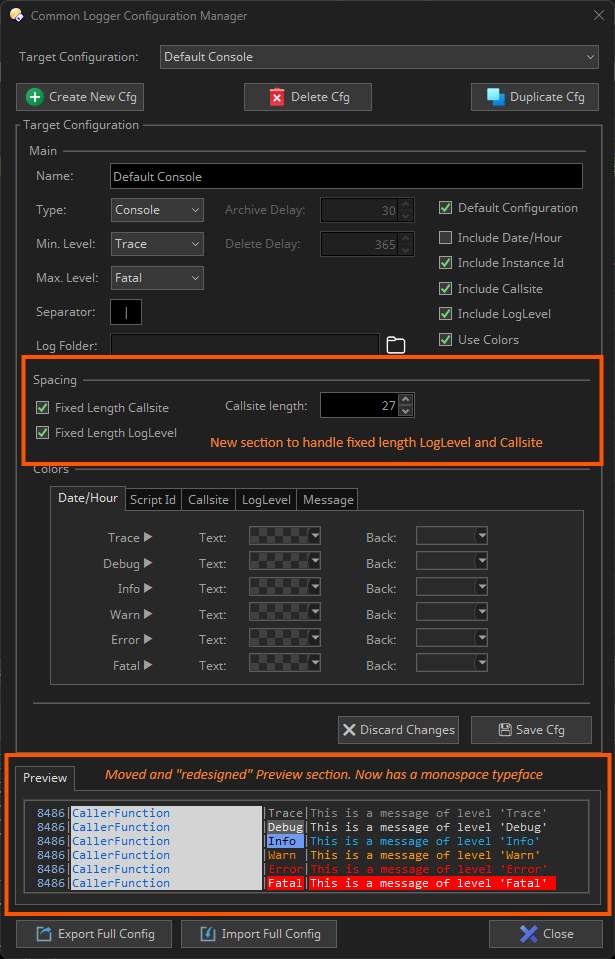The height and width of the screenshot is (959, 615).
Task: Click the Name input field
Action: click(345, 176)
